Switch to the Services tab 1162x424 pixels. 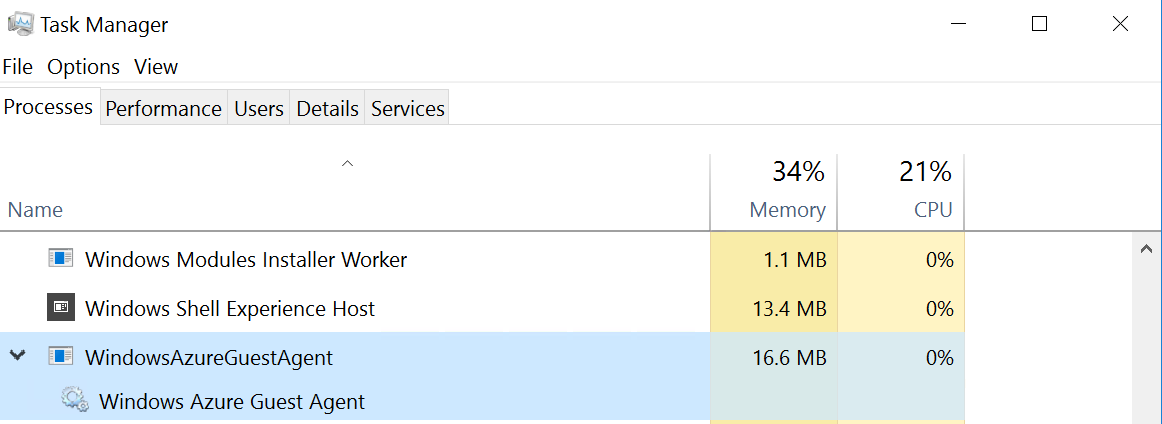point(407,108)
